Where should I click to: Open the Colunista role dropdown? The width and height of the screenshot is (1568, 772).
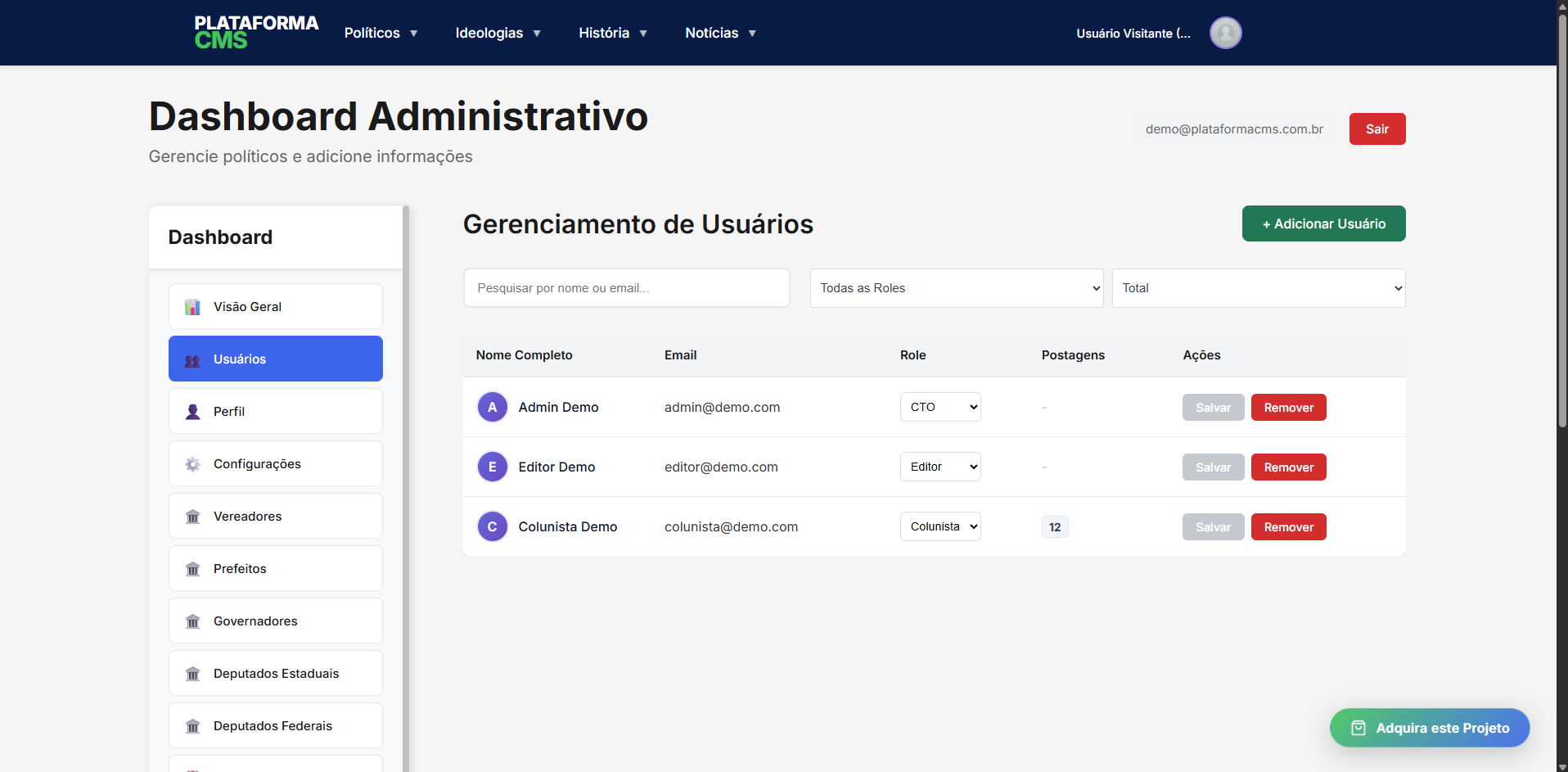(x=940, y=526)
